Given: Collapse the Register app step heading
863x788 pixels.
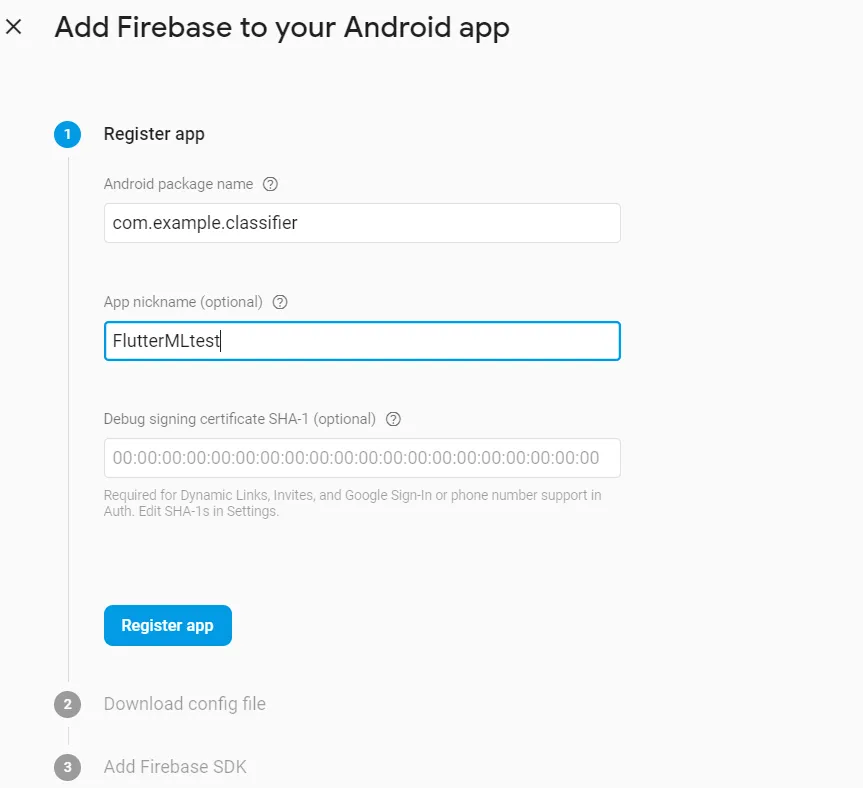Looking at the screenshot, I should point(154,134).
